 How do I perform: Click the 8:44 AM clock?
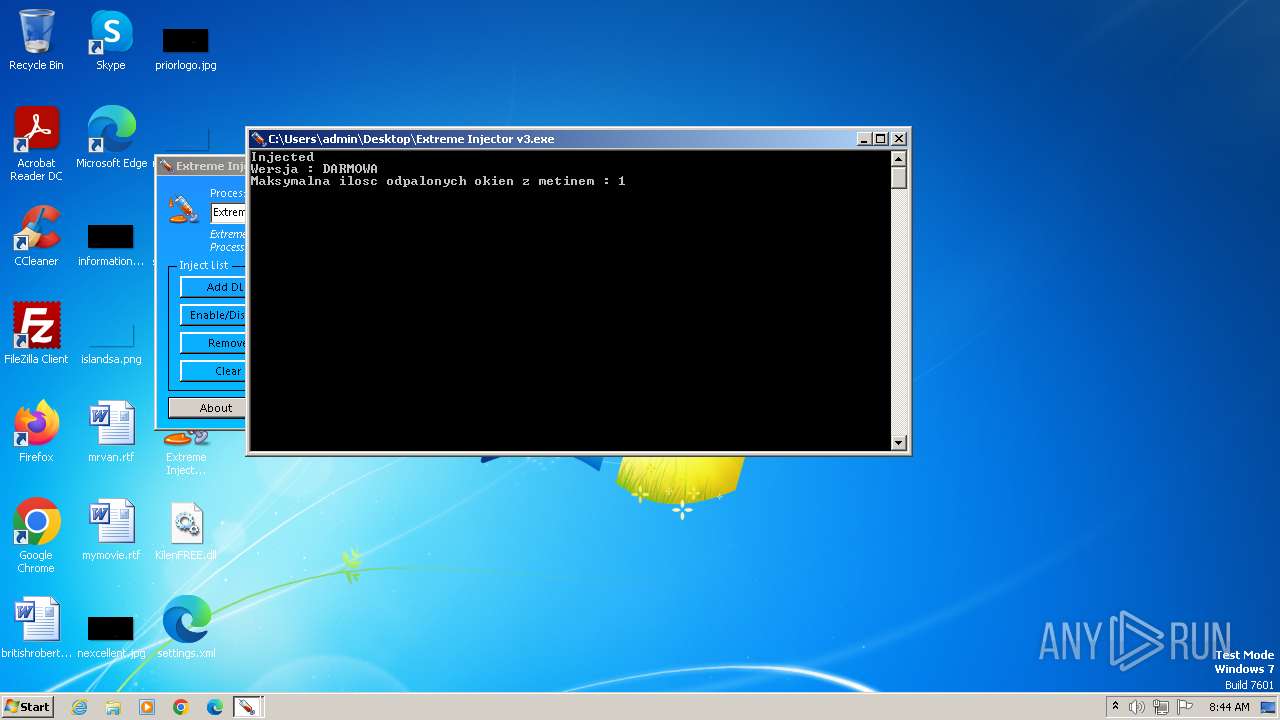[x=1229, y=707]
